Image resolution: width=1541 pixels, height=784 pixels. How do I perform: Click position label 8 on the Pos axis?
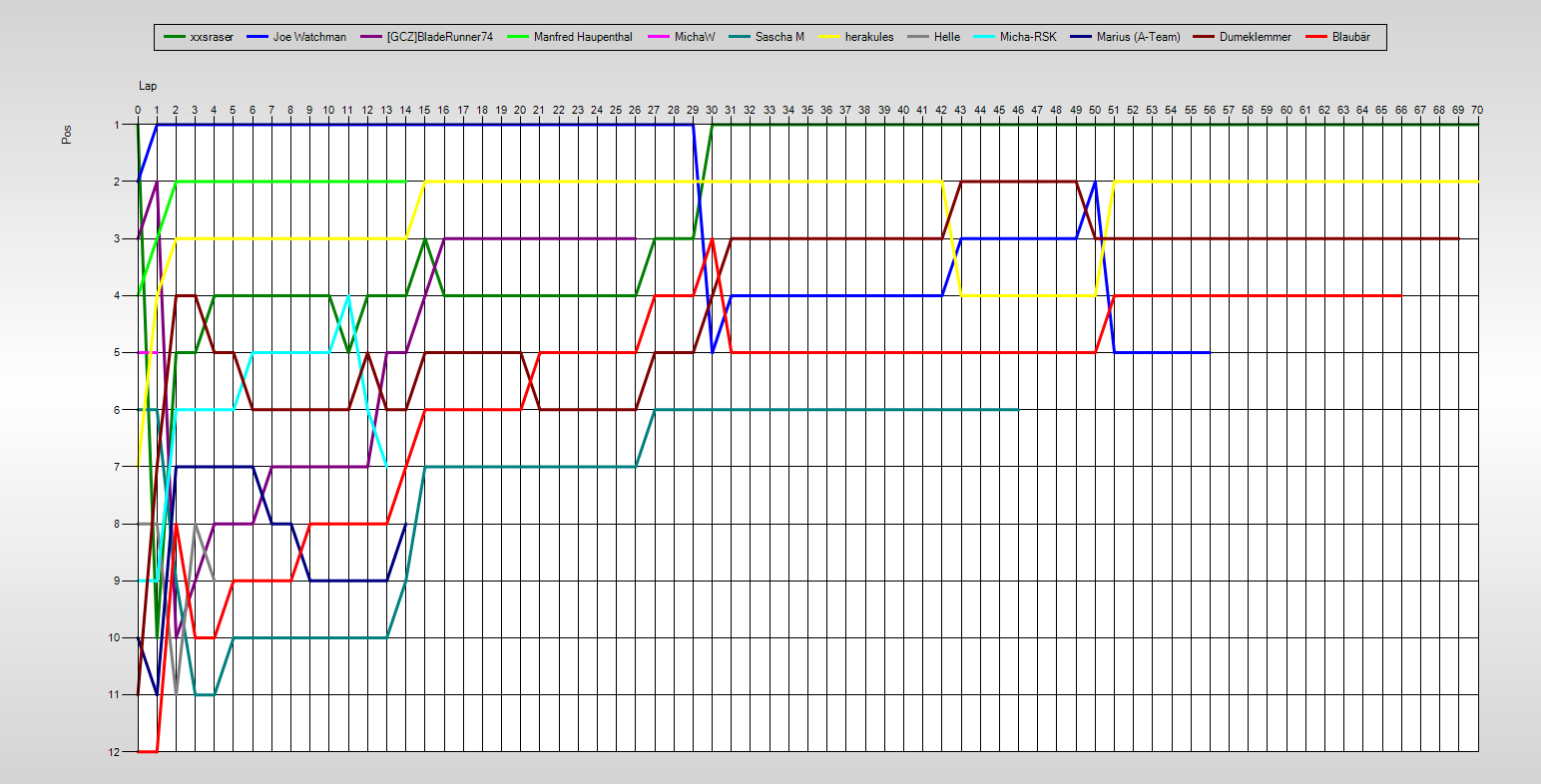click(x=118, y=524)
